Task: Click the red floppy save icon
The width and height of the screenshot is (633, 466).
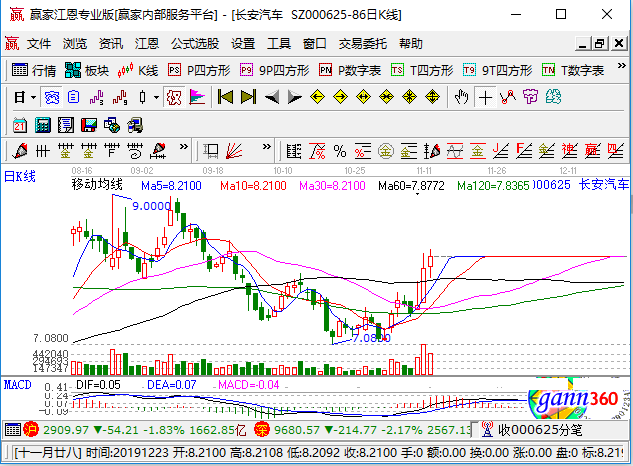Action: pos(89,126)
